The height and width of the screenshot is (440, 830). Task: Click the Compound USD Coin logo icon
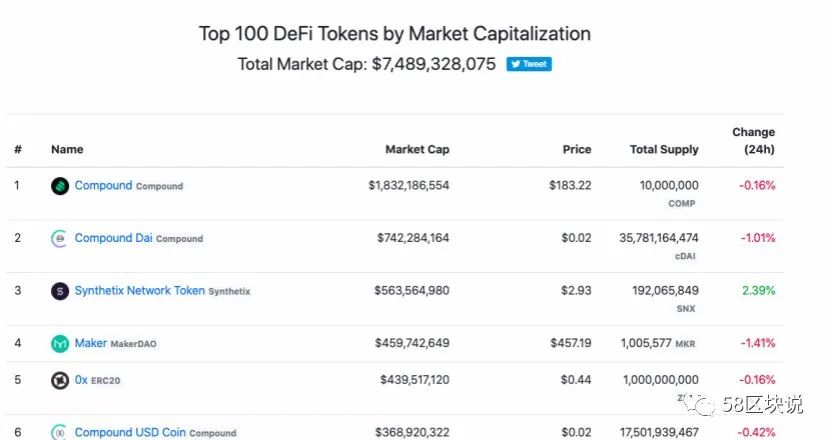[60, 432]
